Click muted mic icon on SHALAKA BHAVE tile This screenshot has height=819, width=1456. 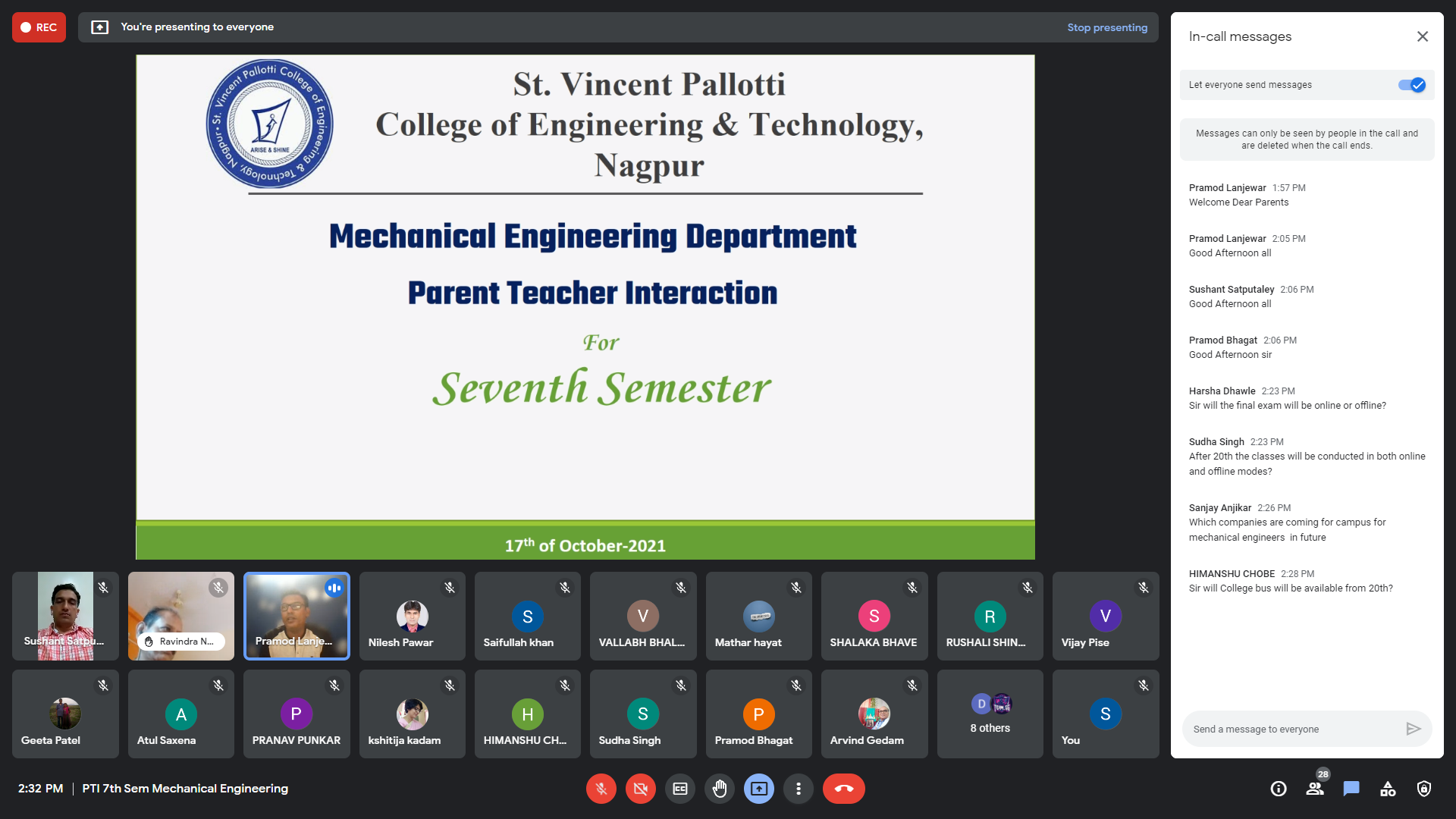[x=912, y=588]
